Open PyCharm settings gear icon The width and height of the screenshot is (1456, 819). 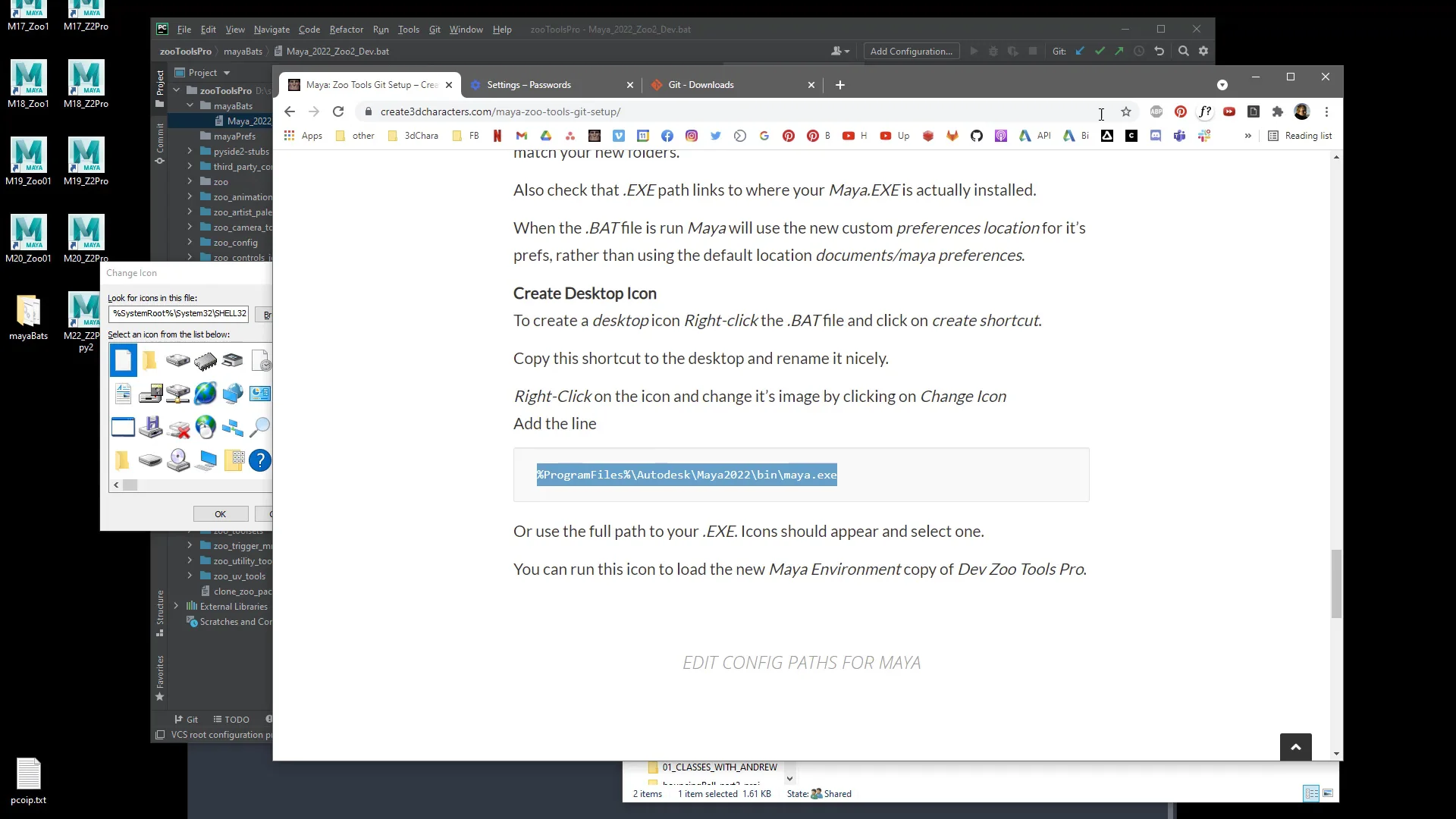(1203, 51)
